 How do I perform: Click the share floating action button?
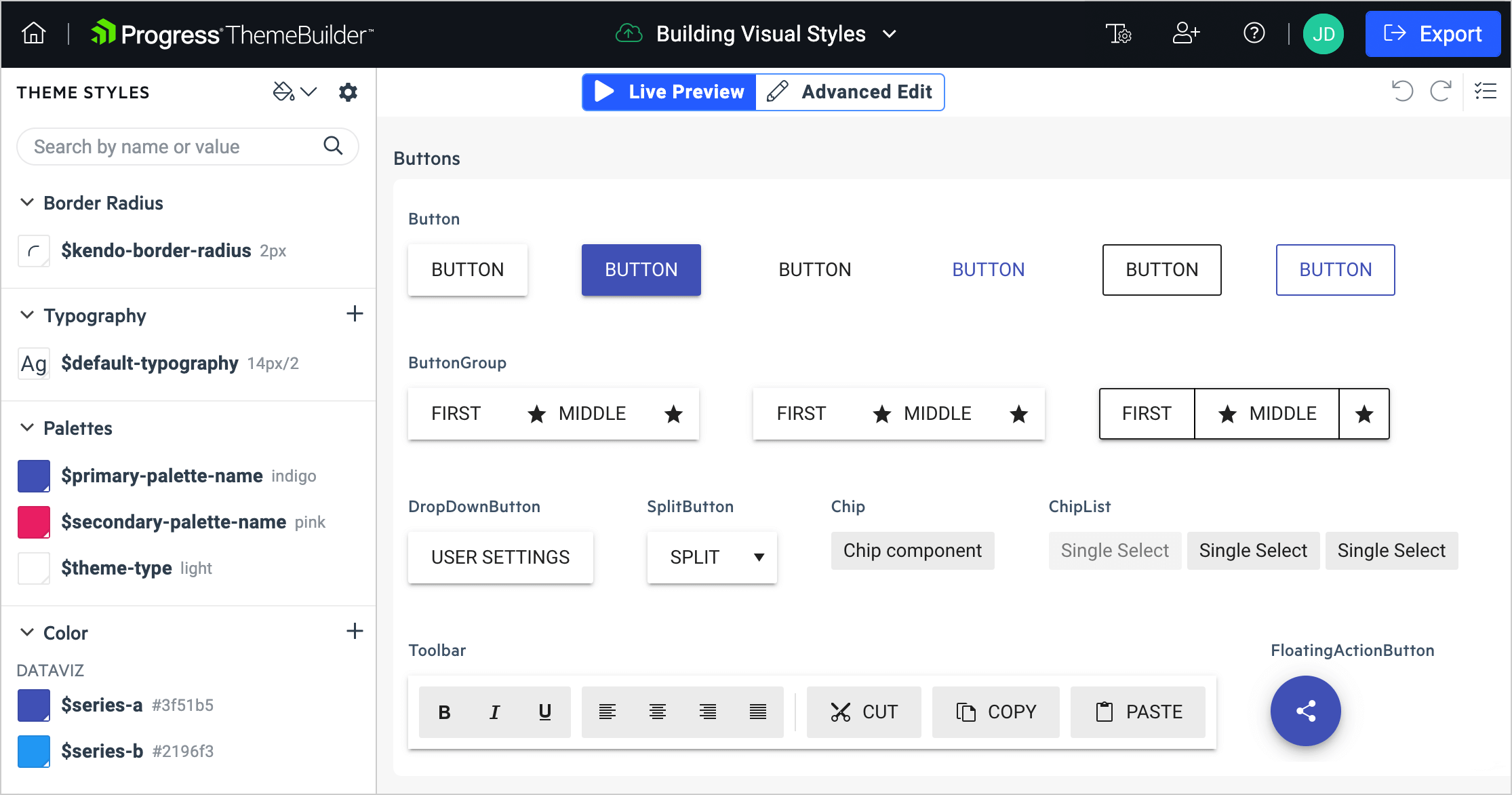tap(1305, 711)
